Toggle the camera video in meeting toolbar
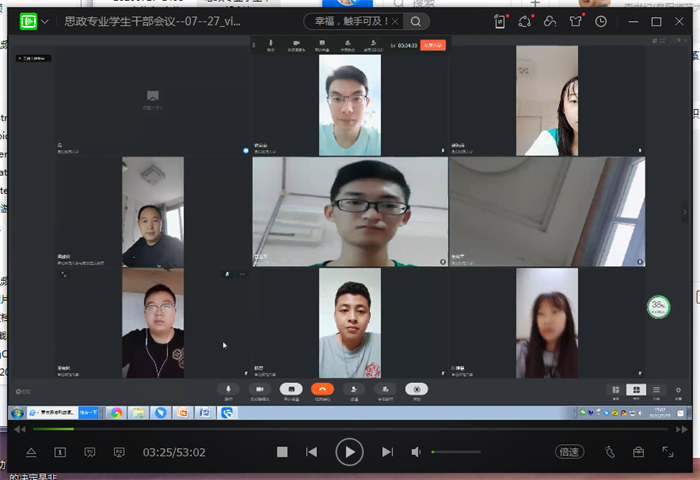This screenshot has width=700, height=480. [x=259, y=389]
